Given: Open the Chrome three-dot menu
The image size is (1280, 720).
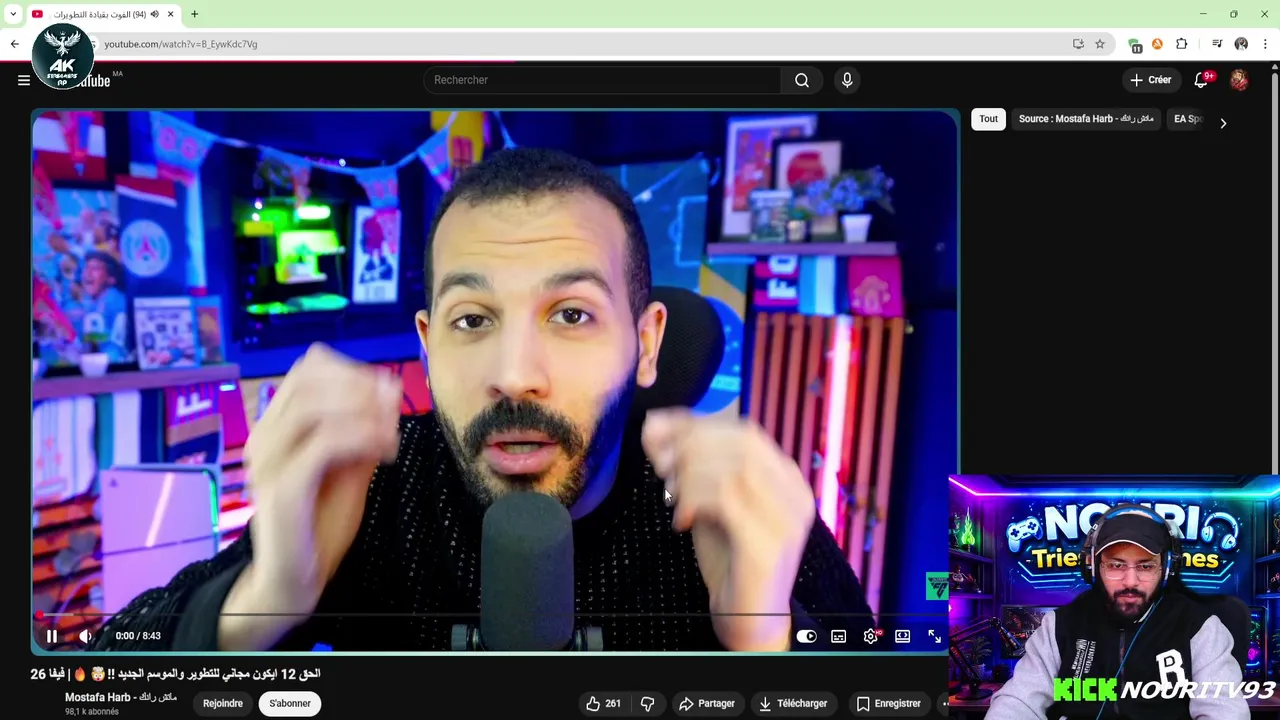Looking at the screenshot, I should [x=1265, y=44].
